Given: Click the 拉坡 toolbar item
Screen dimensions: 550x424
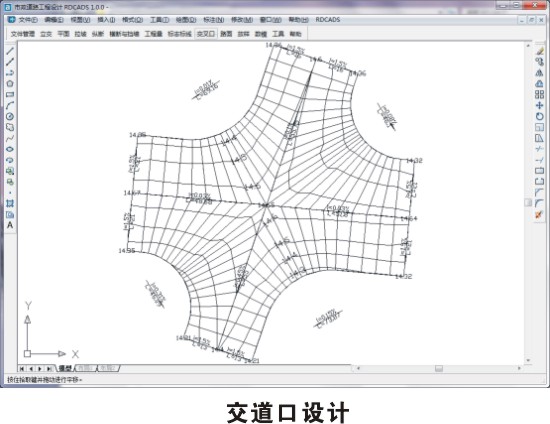Looking at the screenshot, I should coord(81,34).
